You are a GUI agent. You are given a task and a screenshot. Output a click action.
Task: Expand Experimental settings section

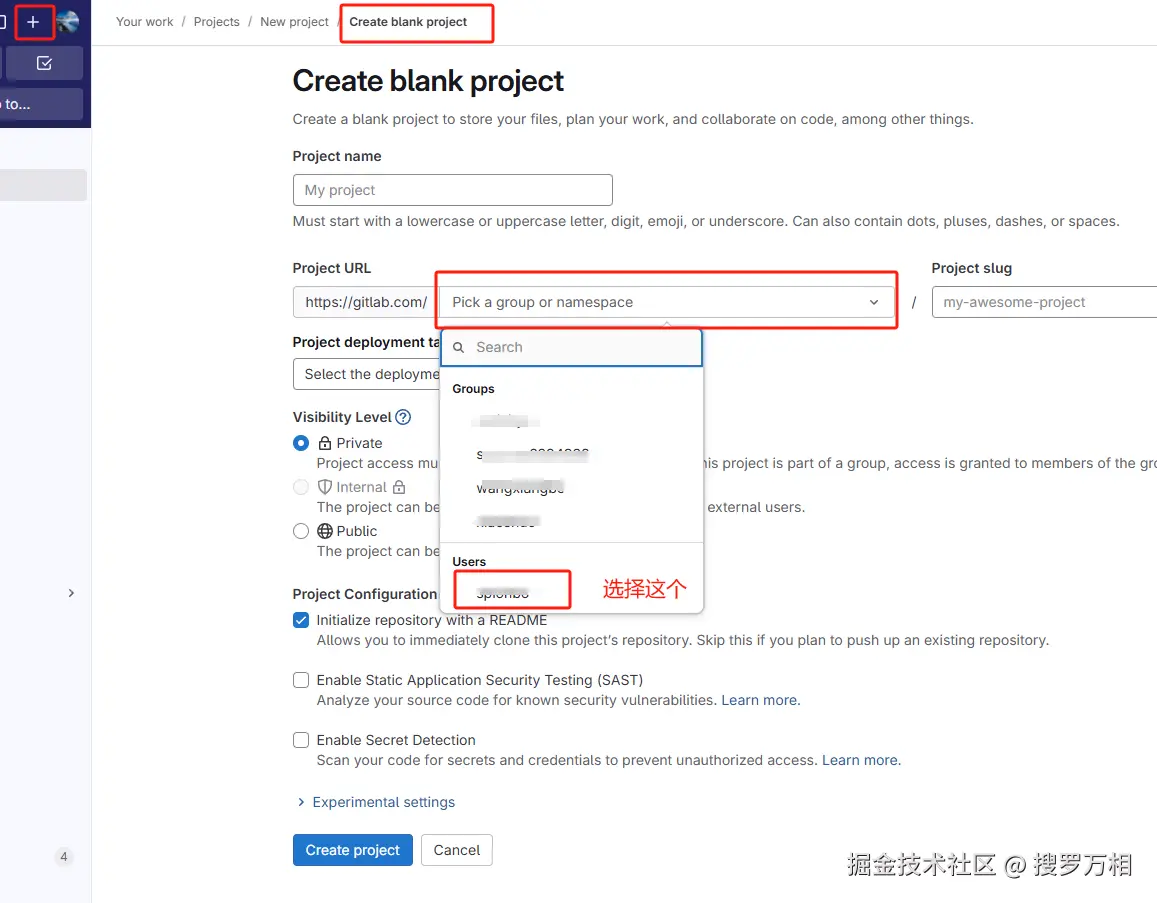[376, 802]
